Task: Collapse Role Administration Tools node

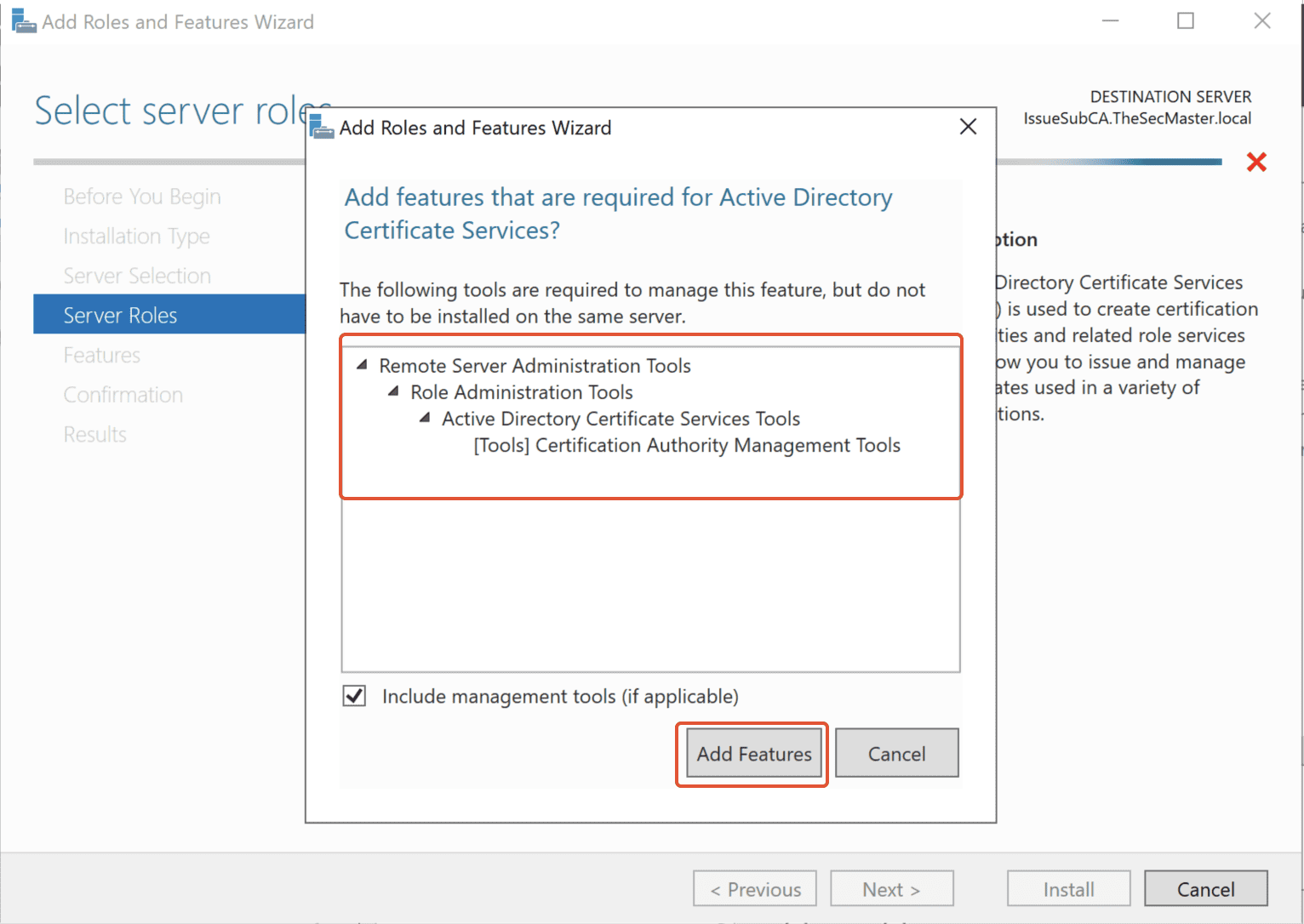Action: click(393, 391)
